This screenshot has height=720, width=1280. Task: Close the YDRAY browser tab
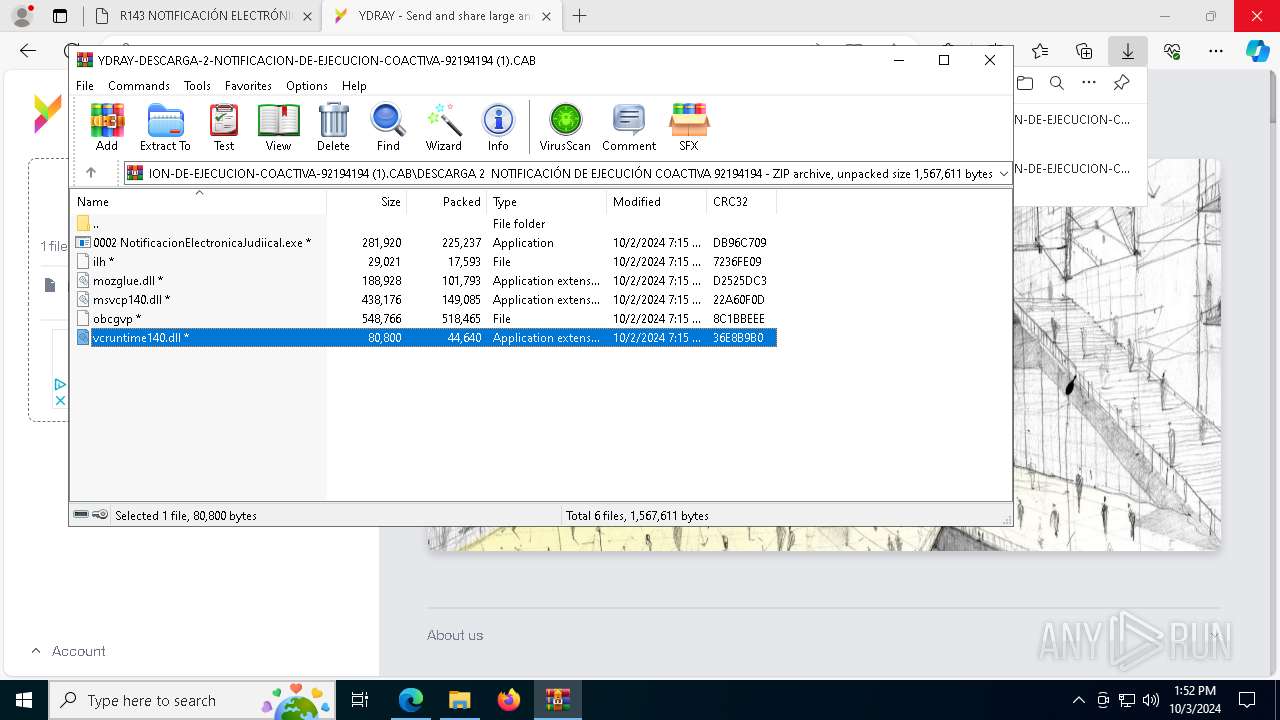click(546, 16)
